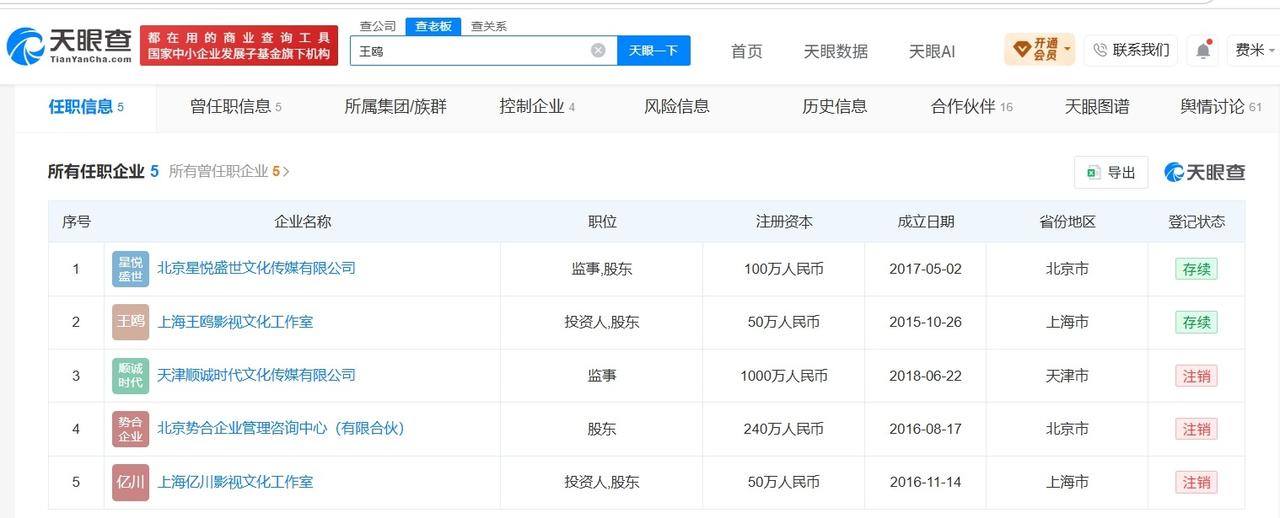The height and width of the screenshot is (518, 1280).
Task: Select the 查老板 search tab
Action: coord(433,26)
